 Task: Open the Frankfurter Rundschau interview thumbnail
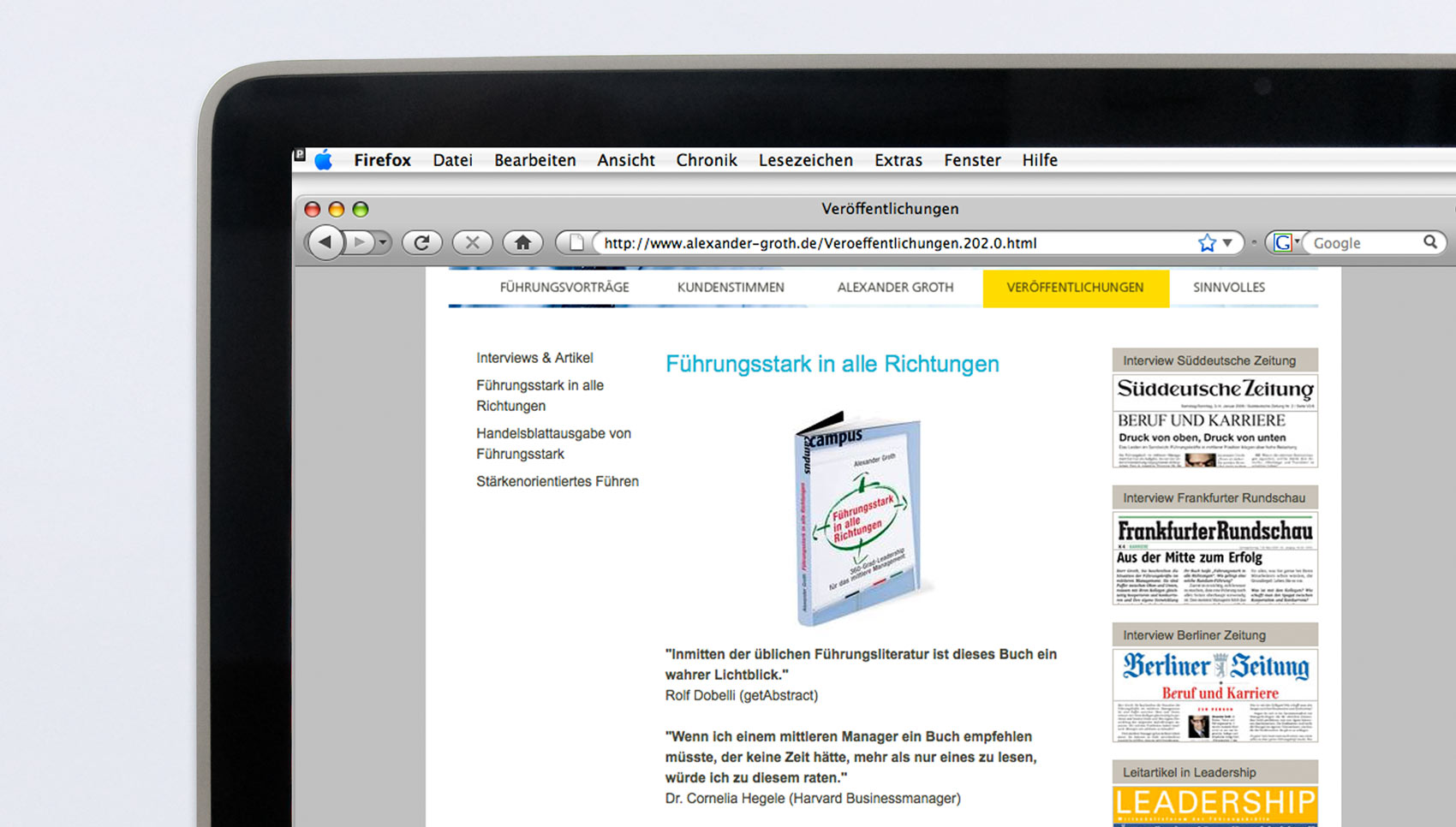click(1214, 557)
